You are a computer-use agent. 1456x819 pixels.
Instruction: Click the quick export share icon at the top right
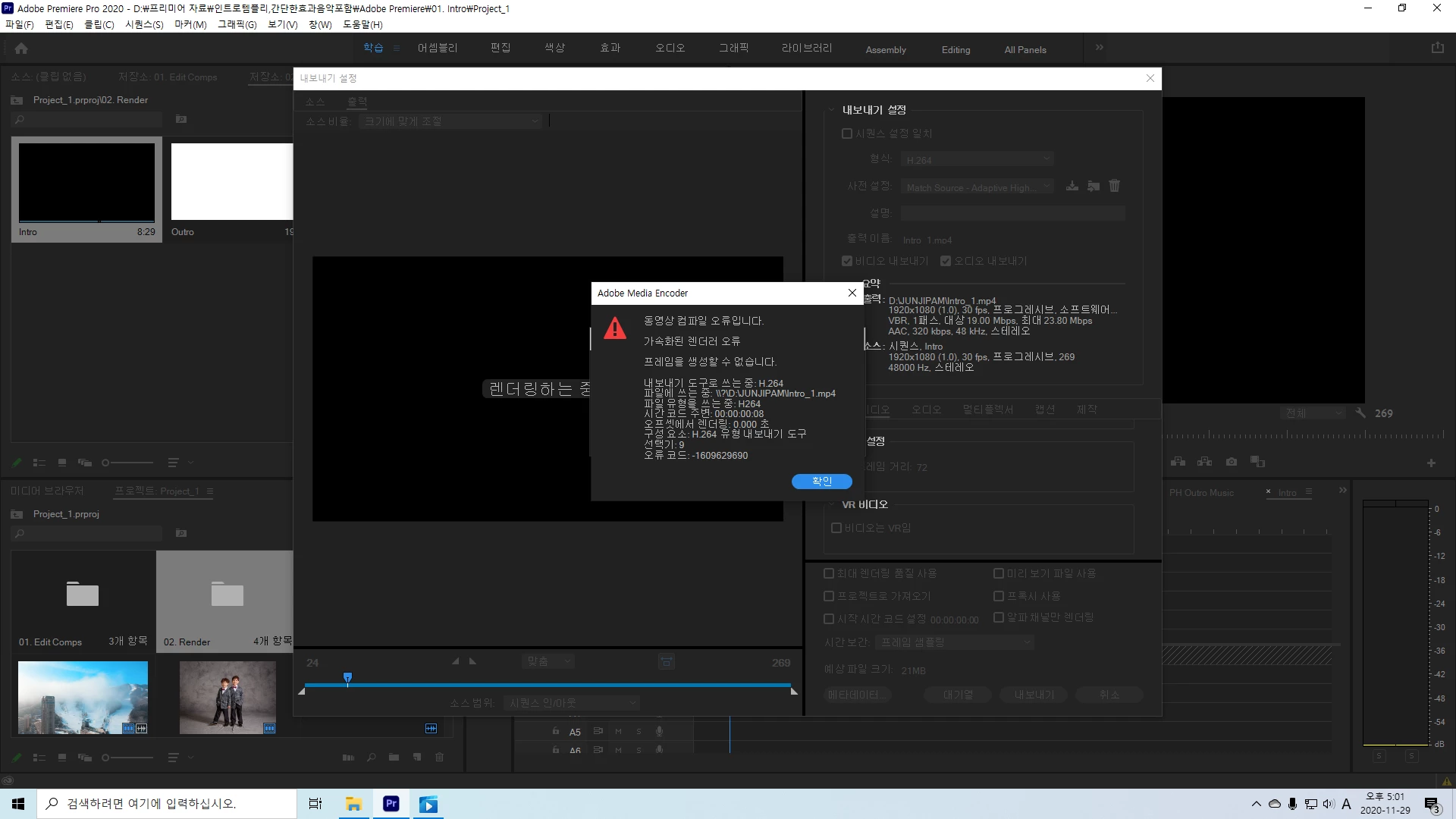click(1437, 48)
